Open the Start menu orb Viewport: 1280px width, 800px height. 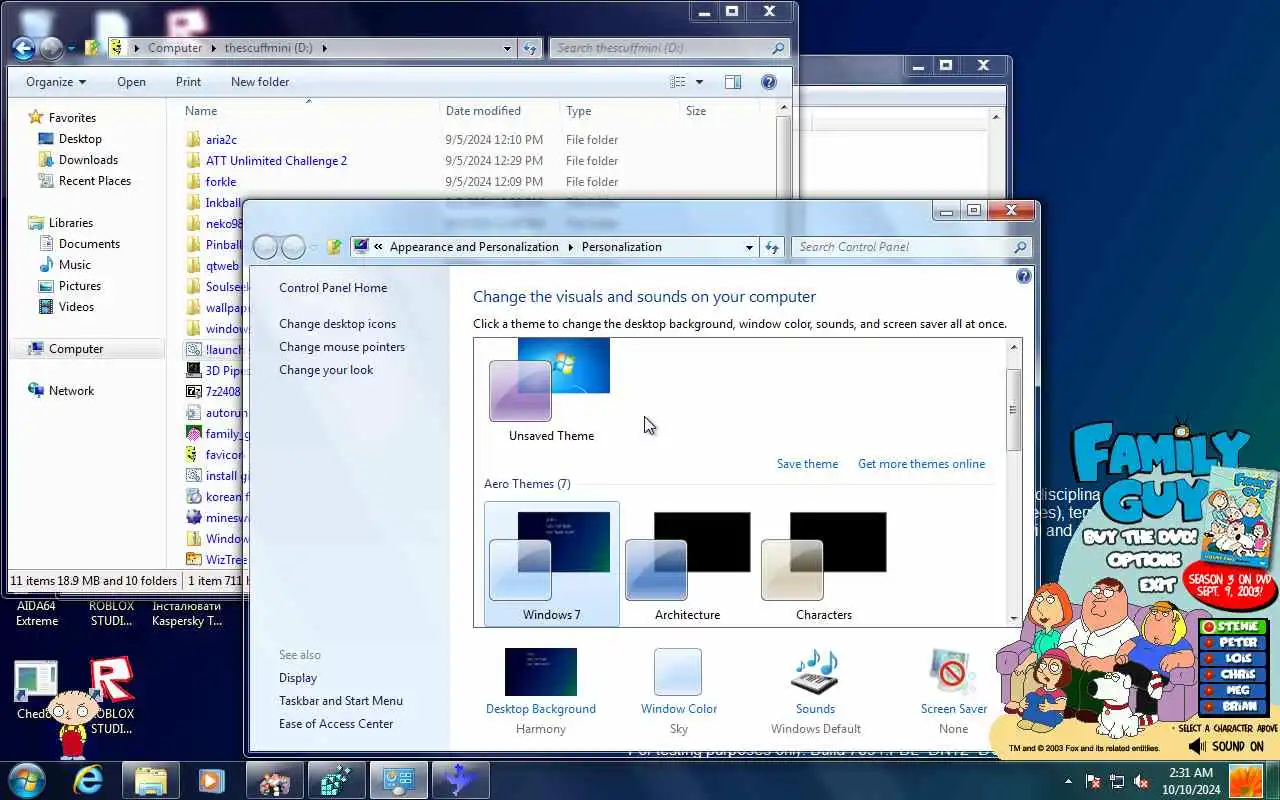tap(26, 780)
